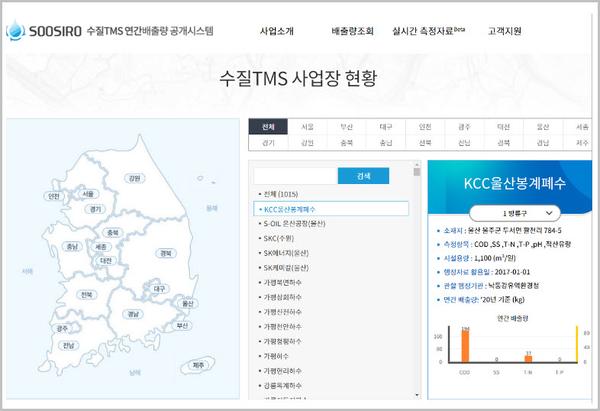Screen dimensions: 600x411
Task: Click the facility list scrollbar up arrow
Action: pyautogui.click(x=417, y=164)
